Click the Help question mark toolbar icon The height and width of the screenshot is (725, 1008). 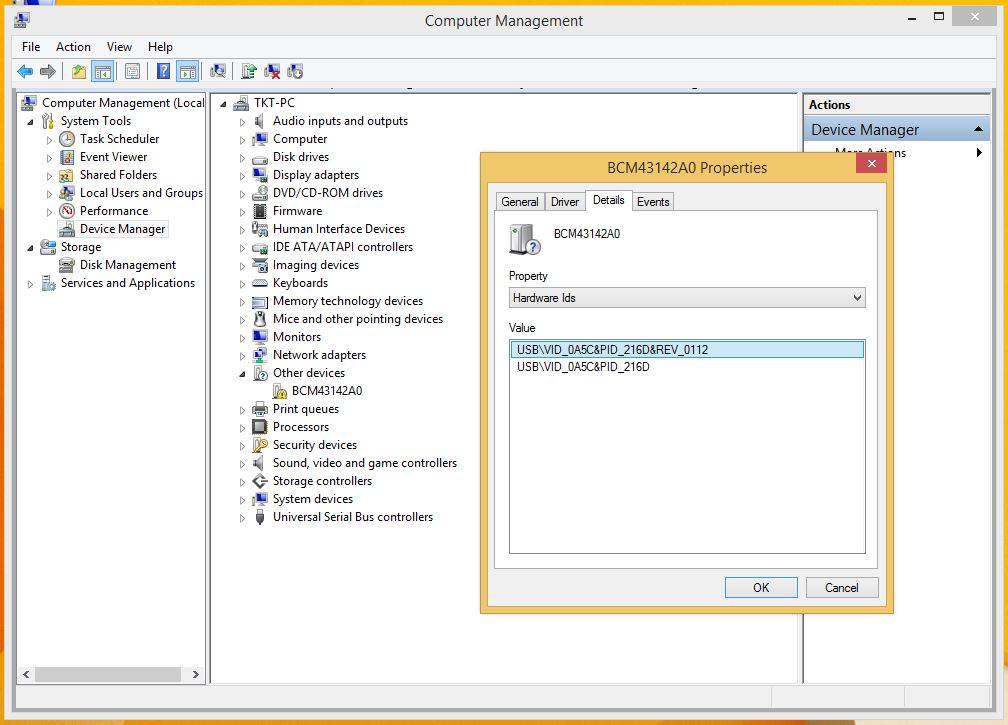click(x=163, y=71)
